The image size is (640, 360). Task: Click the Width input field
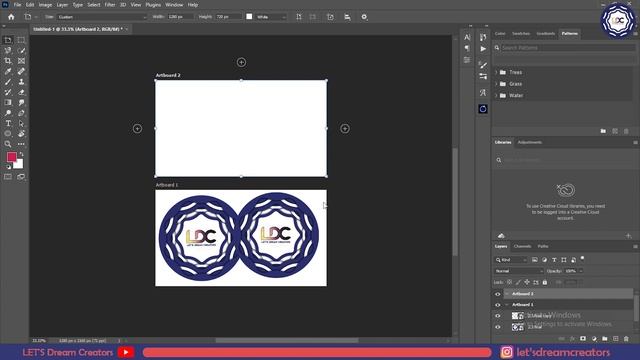point(180,17)
